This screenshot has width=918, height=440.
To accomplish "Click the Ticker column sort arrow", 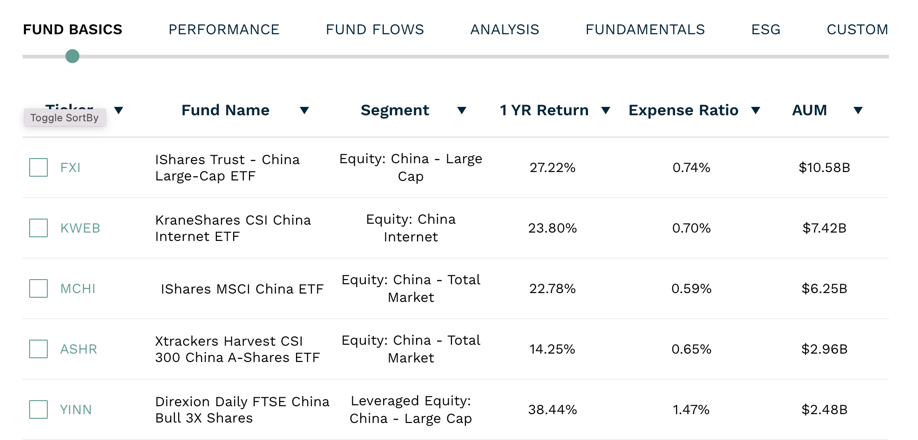I will coord(119,110).
